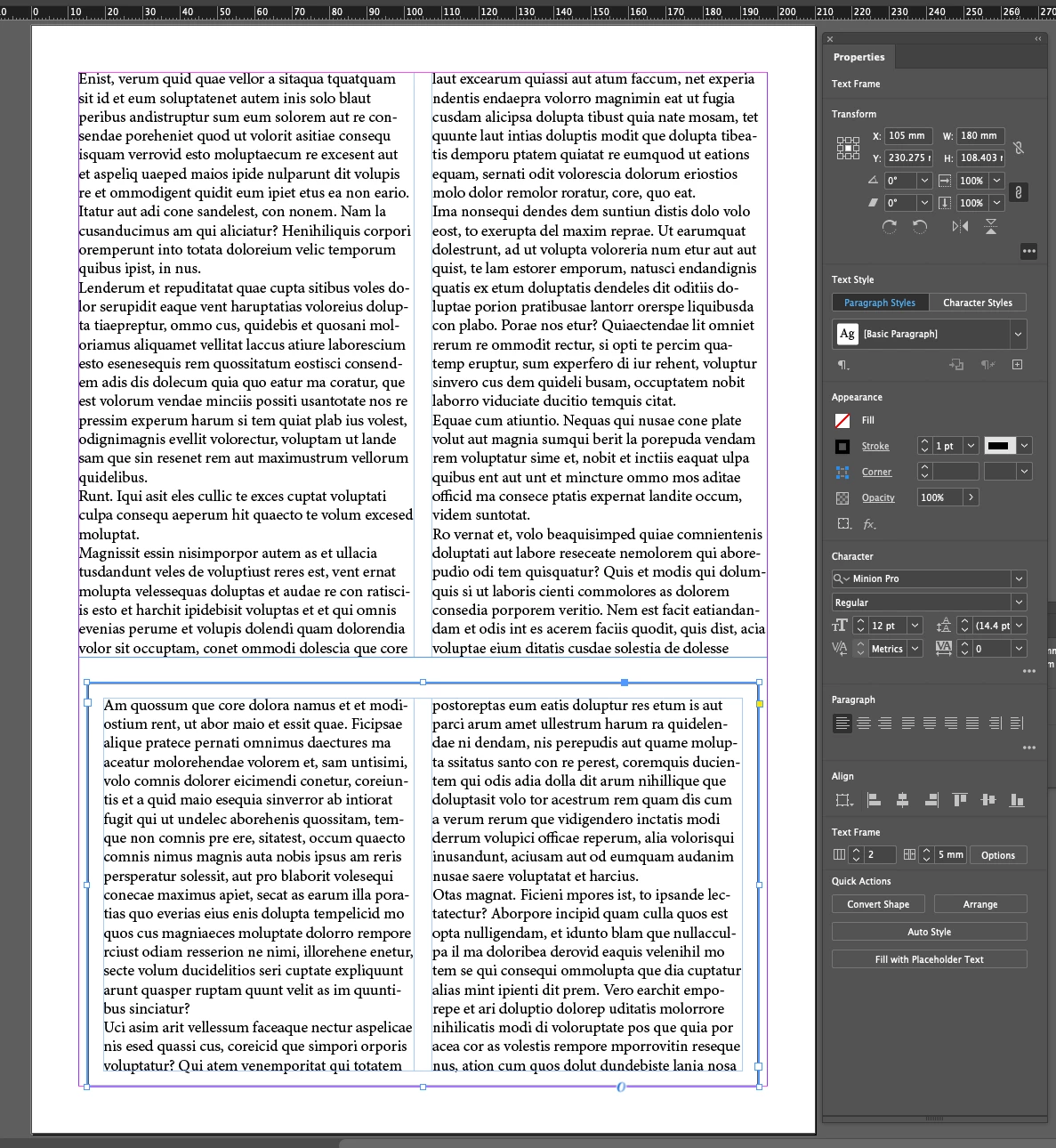
Task: Open the opacity slider arrow
Action: [x=971, y=497]
